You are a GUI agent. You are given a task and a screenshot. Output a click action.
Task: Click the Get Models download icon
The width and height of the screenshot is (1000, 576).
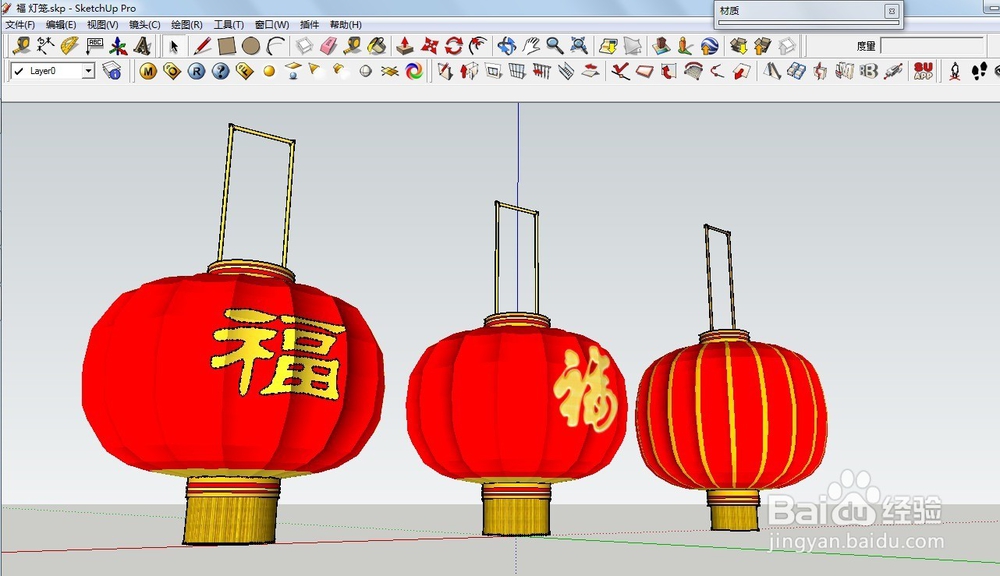pyautogui.click(x=739, y=46)
